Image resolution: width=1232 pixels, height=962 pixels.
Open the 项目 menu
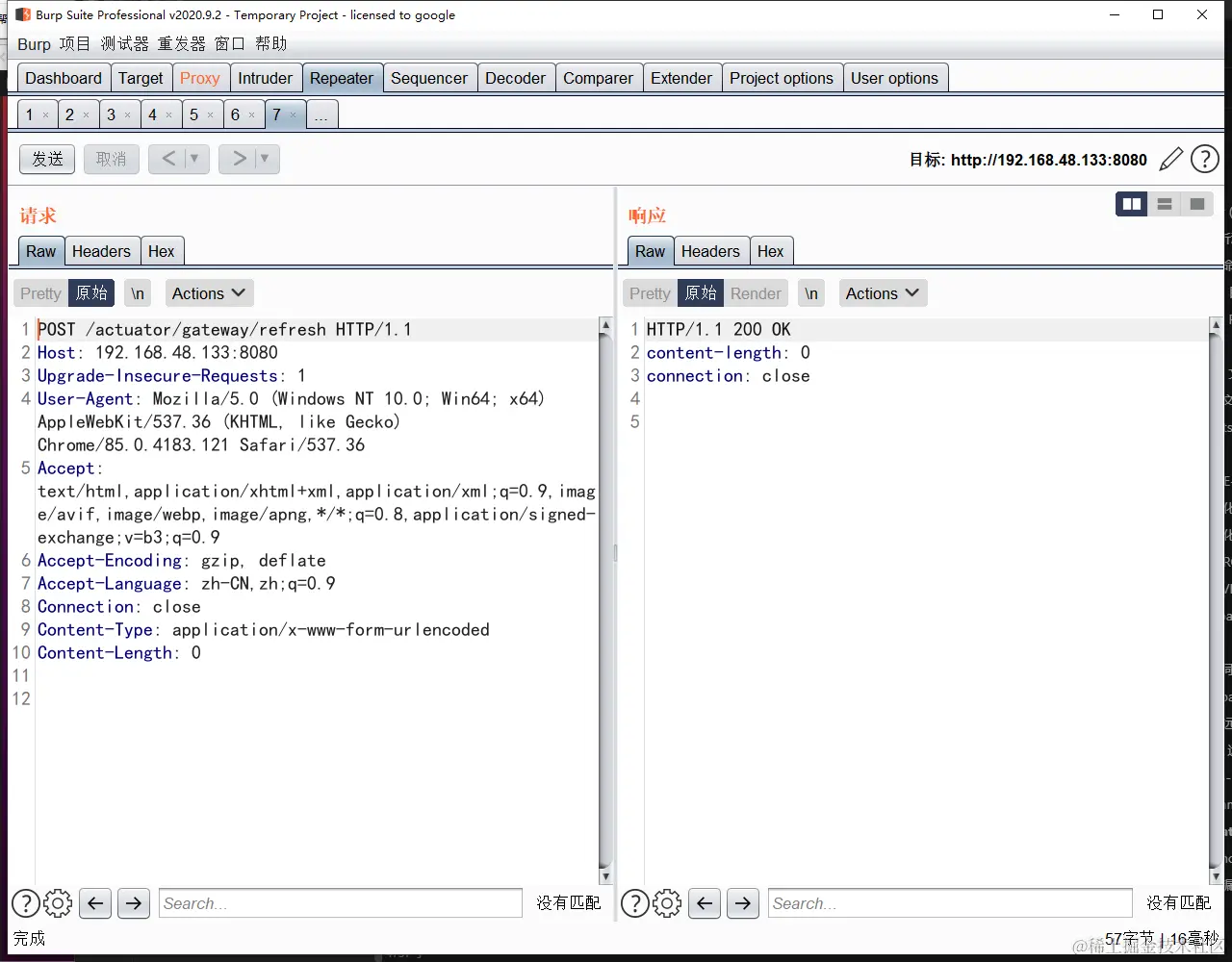pyautogui.click(x=74, y=44)
